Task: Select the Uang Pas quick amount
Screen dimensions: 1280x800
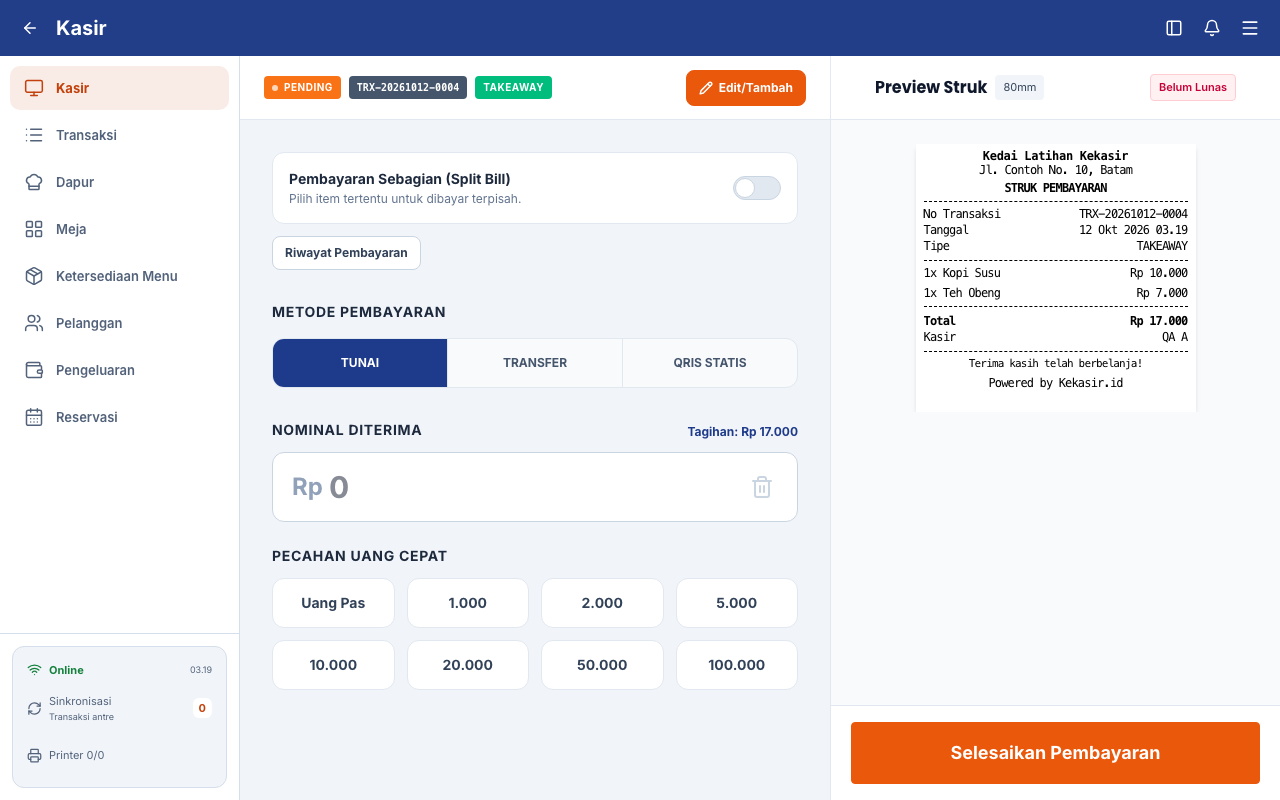Action: pyautogui.click(x=333, y=603)
